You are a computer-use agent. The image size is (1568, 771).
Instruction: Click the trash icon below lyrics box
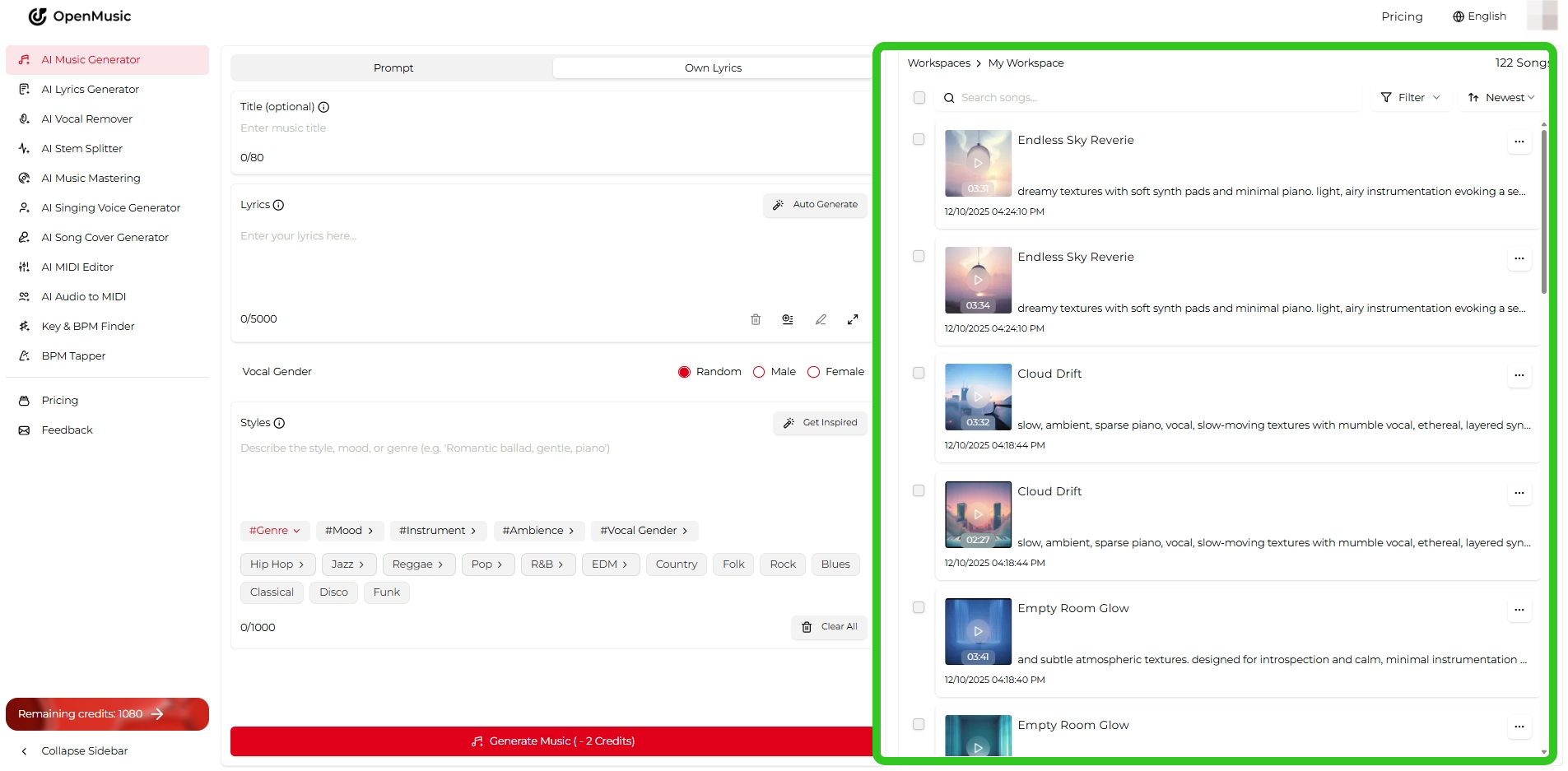coord(755,319)
